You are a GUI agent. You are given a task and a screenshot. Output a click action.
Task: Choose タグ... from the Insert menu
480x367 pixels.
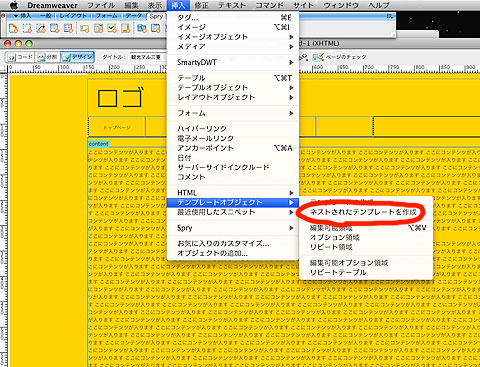click(x=233, y=17)
